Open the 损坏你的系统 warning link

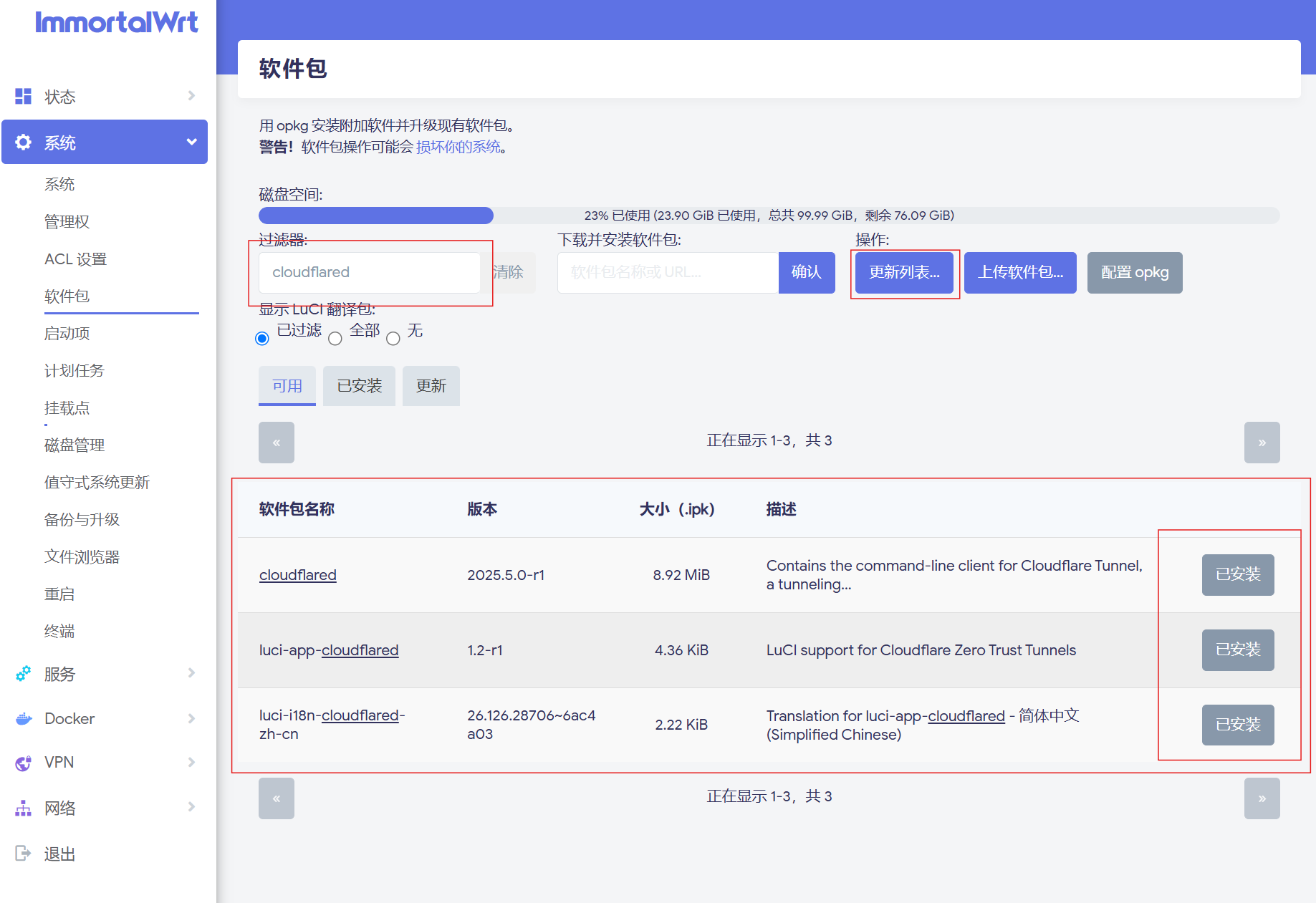coord(458,147)
